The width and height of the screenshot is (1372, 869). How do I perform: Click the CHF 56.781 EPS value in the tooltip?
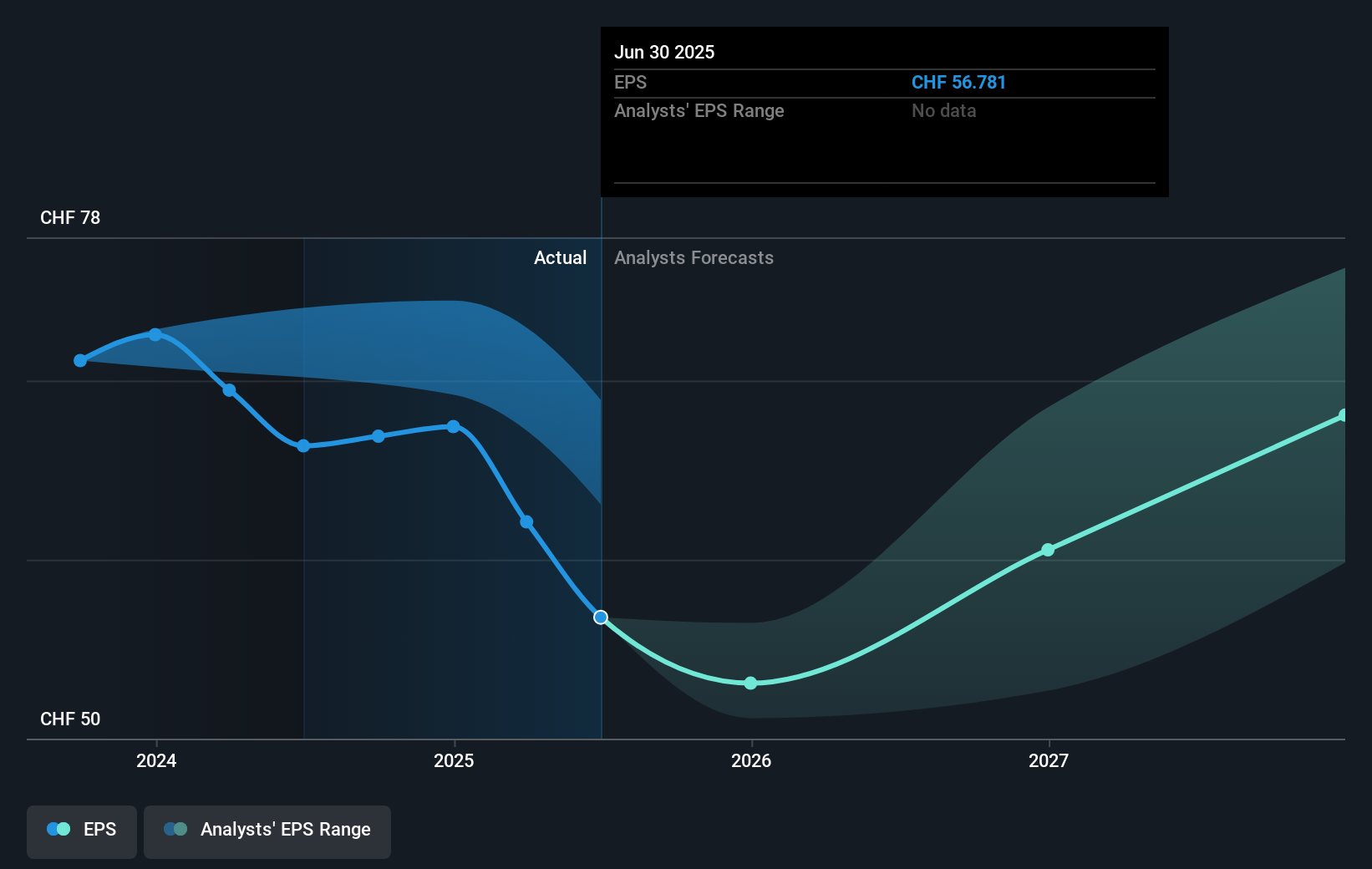958,82
